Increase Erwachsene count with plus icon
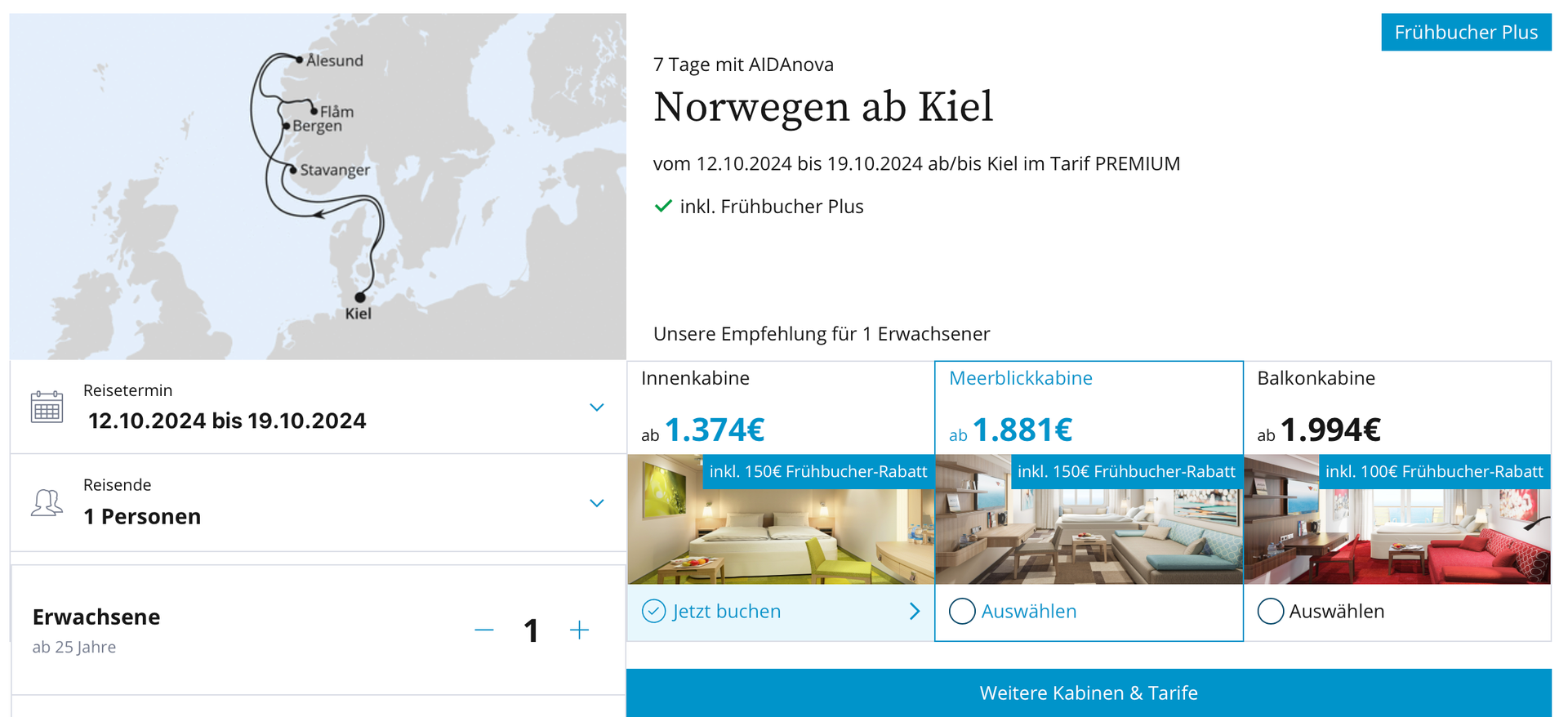Image resolution: width=1568 pixels, height=717 pixels. pos(579,630)
